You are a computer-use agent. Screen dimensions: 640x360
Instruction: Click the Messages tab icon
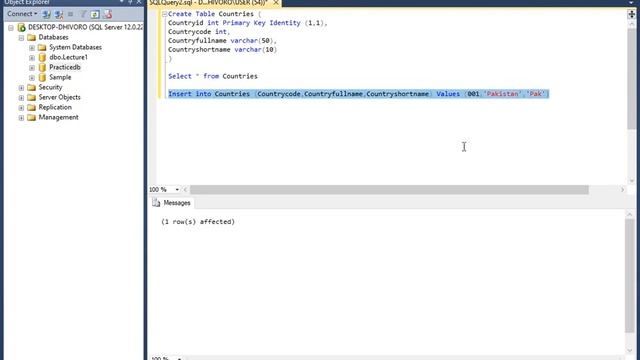click(156, 203)
